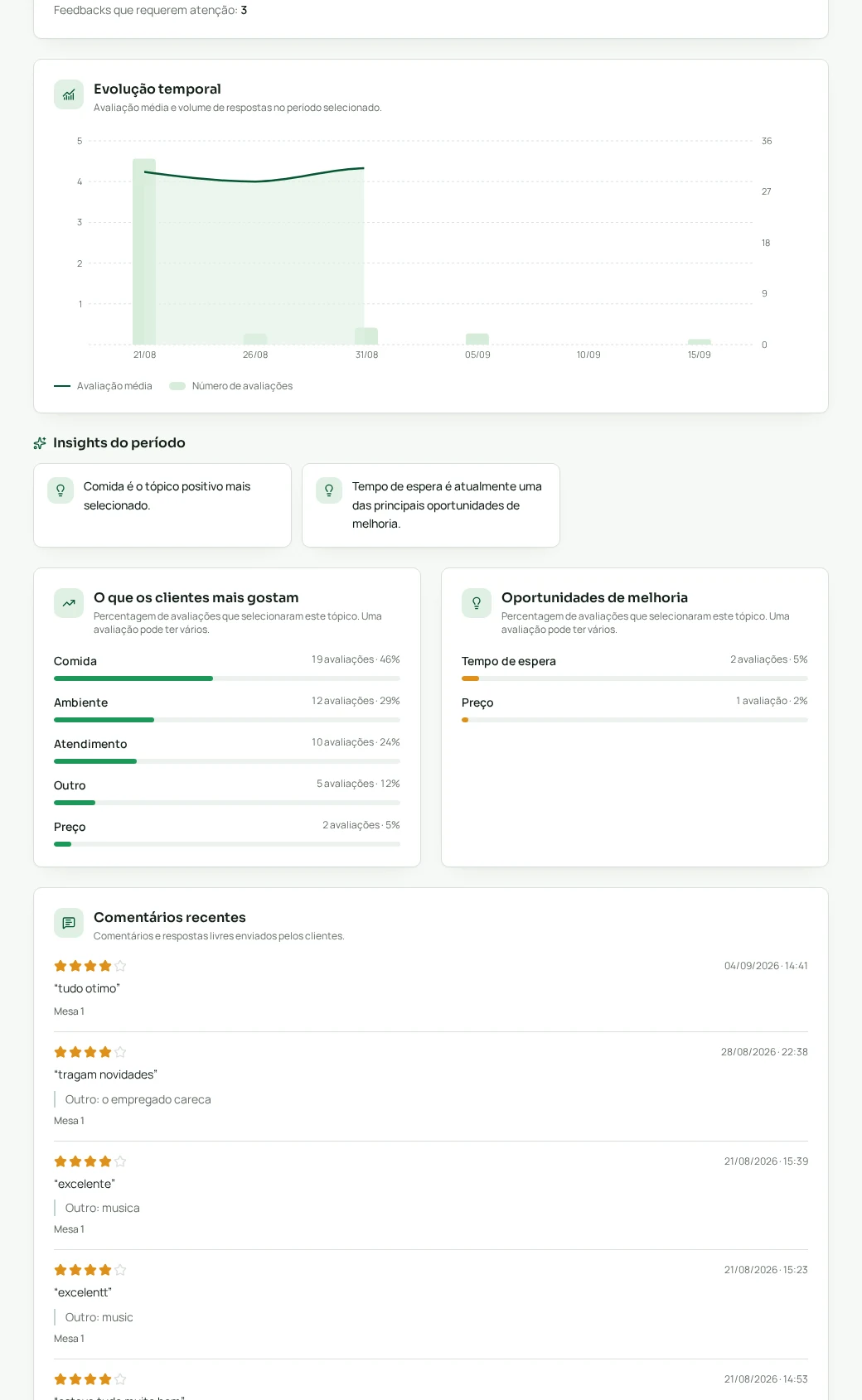Click the 15/09 bar in the chart
Viewport: 862px width, 1400px height.
pyautogui.click(x=700, y=342)
